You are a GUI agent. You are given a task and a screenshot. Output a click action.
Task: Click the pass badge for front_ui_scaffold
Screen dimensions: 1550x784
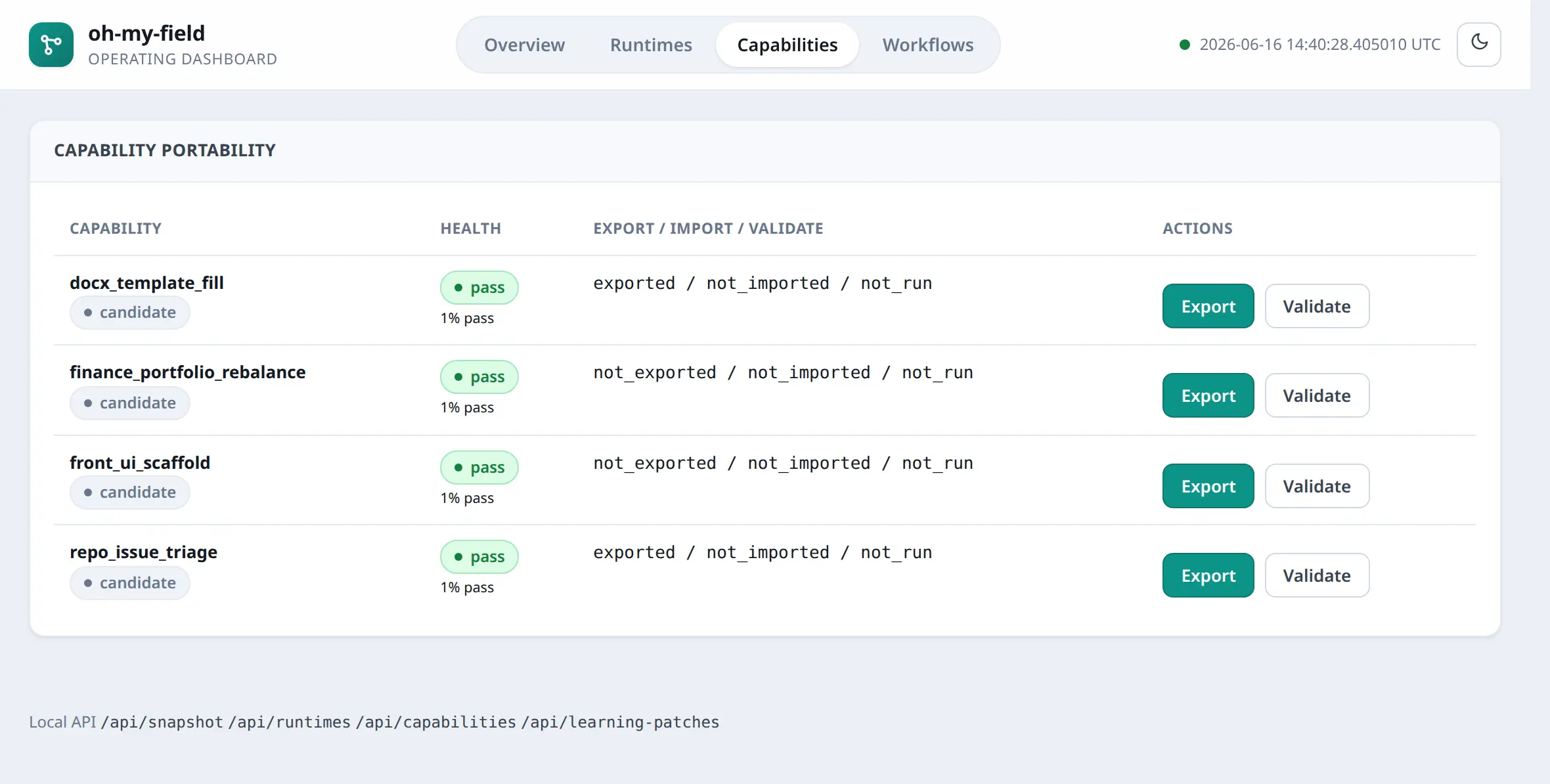(479, 468)
